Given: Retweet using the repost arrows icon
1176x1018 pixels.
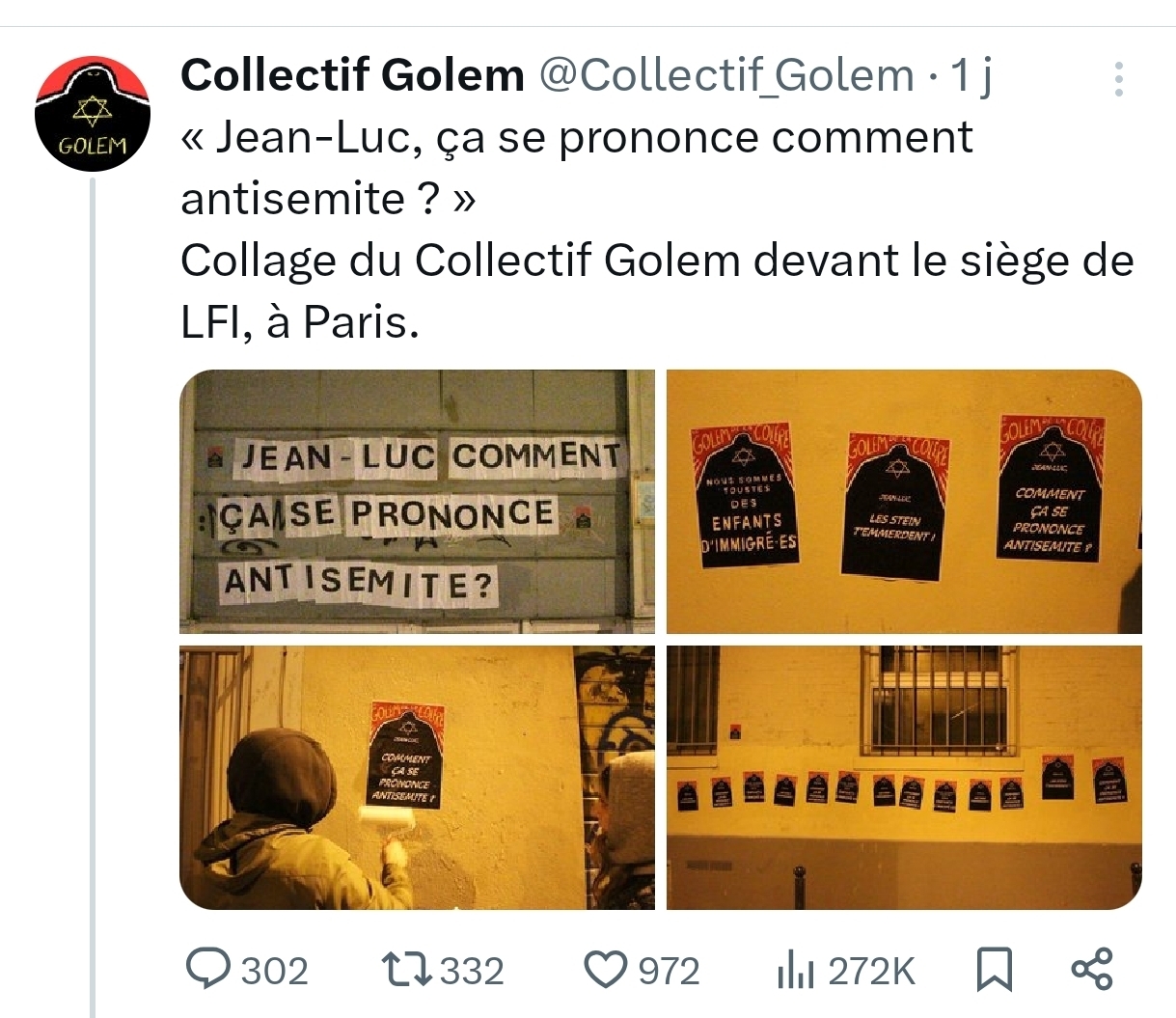Looking at the screenshot, I should point(406,969).
